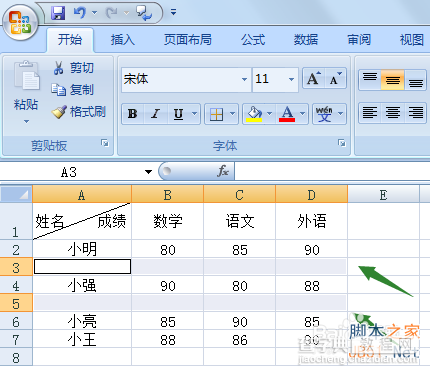
Task: Select row 3 header
Action: (x=16, y=267)
